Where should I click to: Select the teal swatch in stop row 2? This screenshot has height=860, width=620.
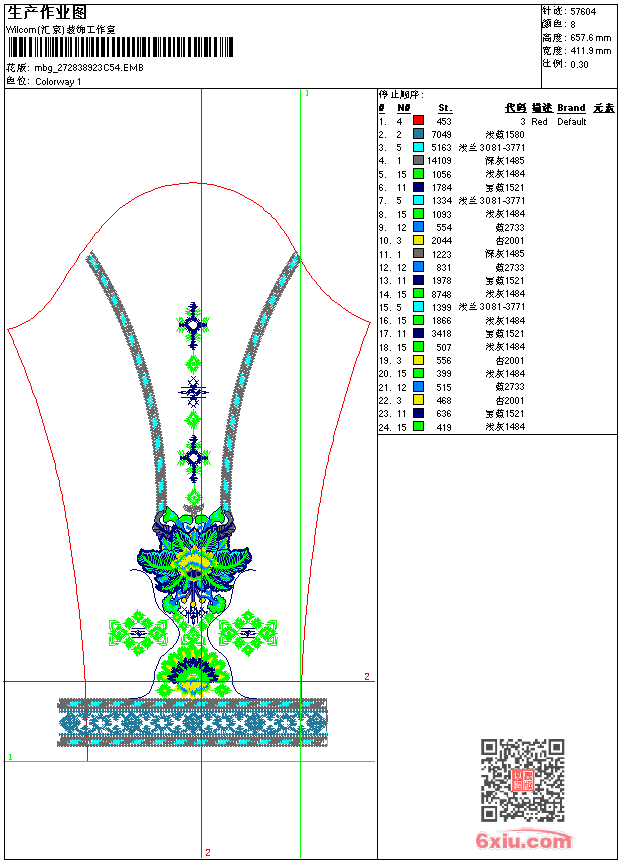[x=418, y=134]
